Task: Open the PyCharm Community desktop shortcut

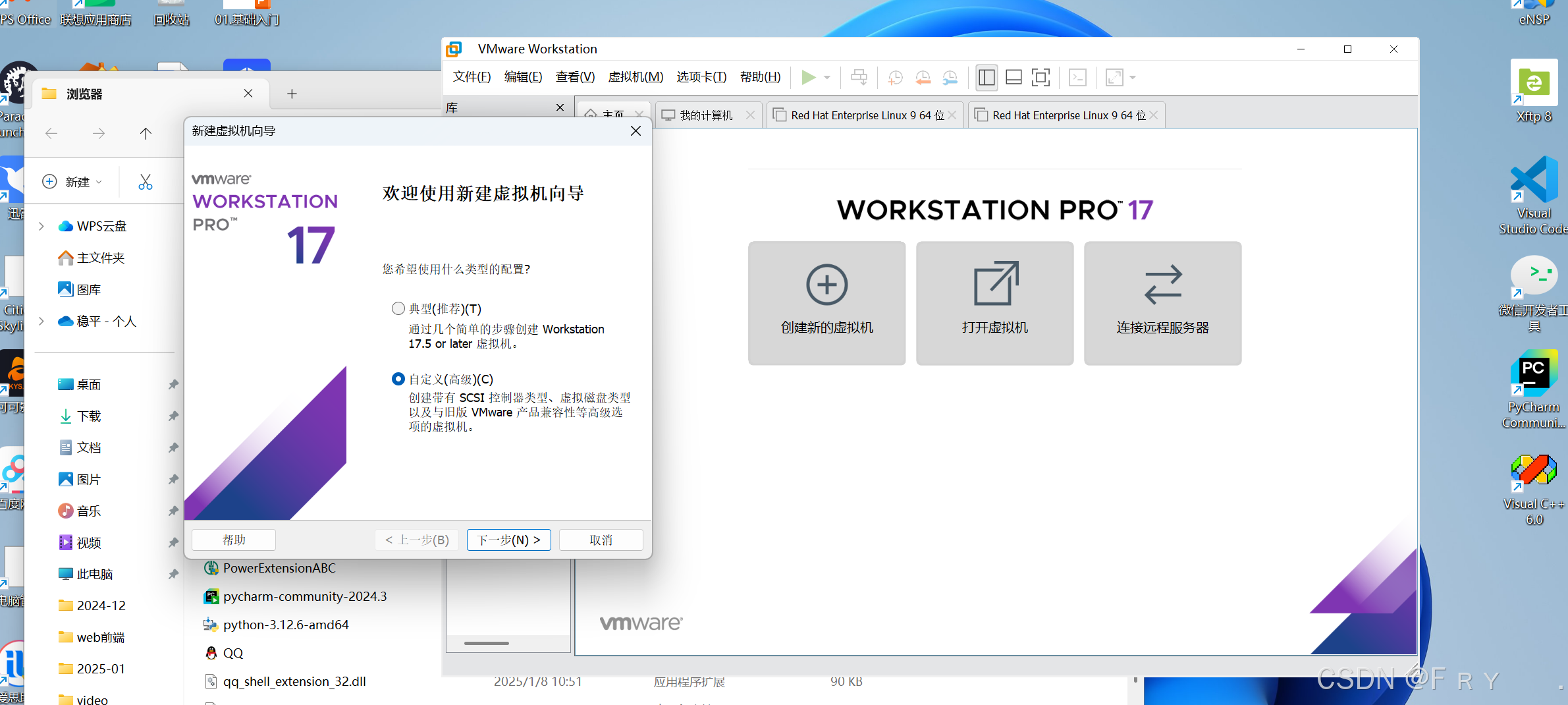Action: [x=1534, y=389]
